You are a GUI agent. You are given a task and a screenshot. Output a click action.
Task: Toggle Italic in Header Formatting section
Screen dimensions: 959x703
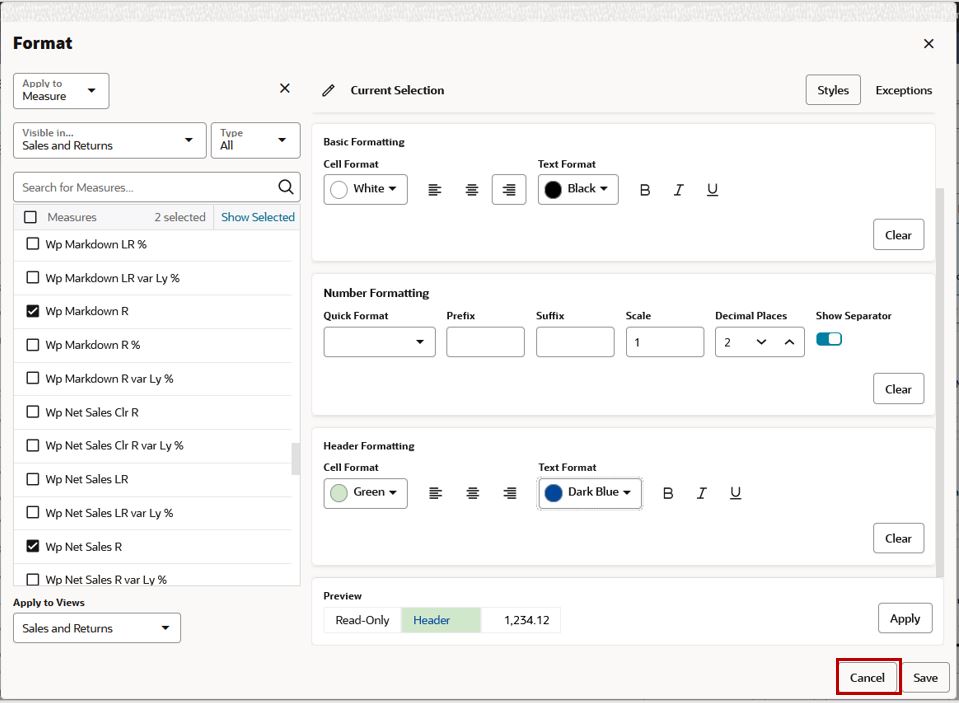pos(702,493)
